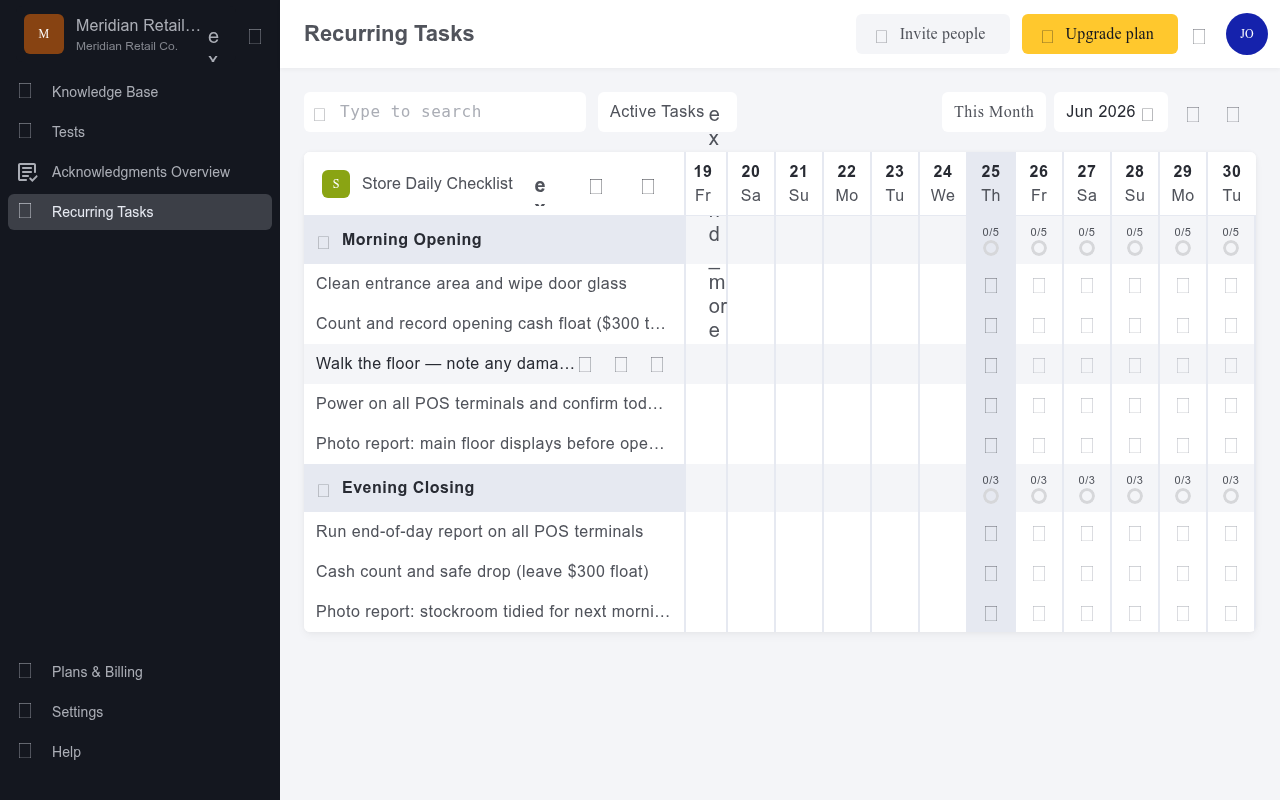Click last action icon on Walk the floor row
Screen dimensions: 1280x800
point(657,364)
